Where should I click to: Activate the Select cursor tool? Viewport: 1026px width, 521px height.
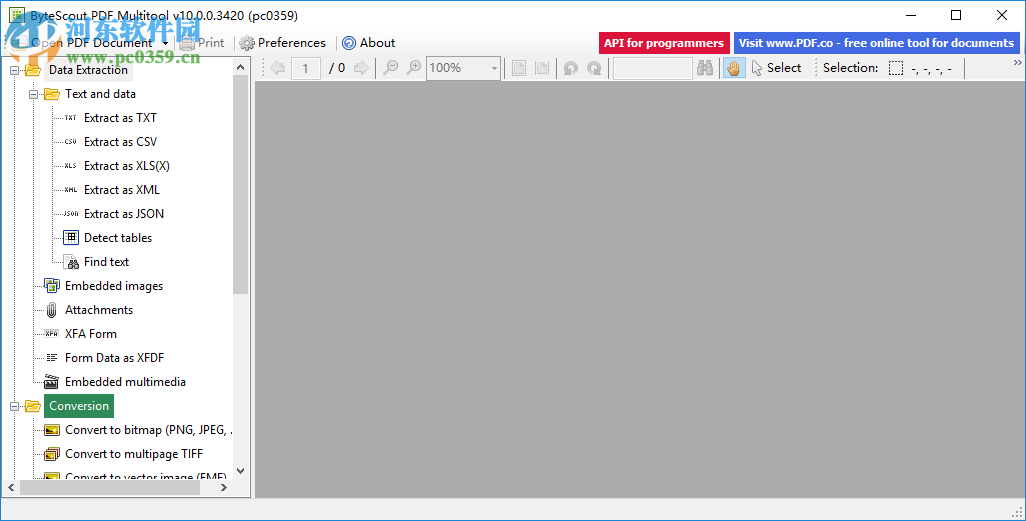(777, 68)
